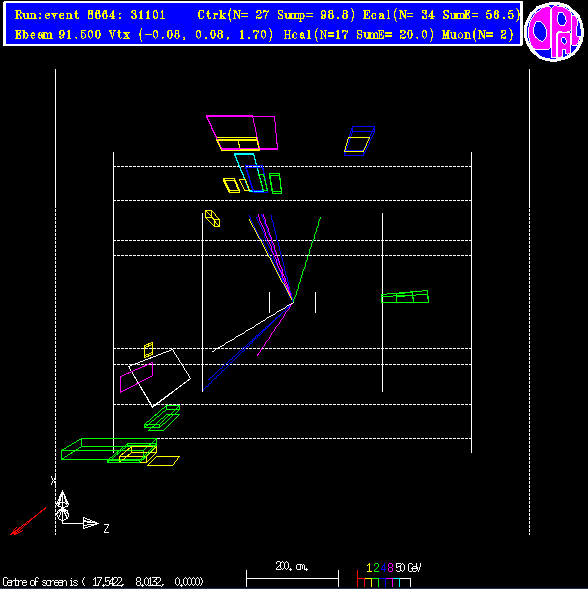Click the OPAL logo in the corner
The height and width of the screenshot is (589, 588).
point(554,32)
